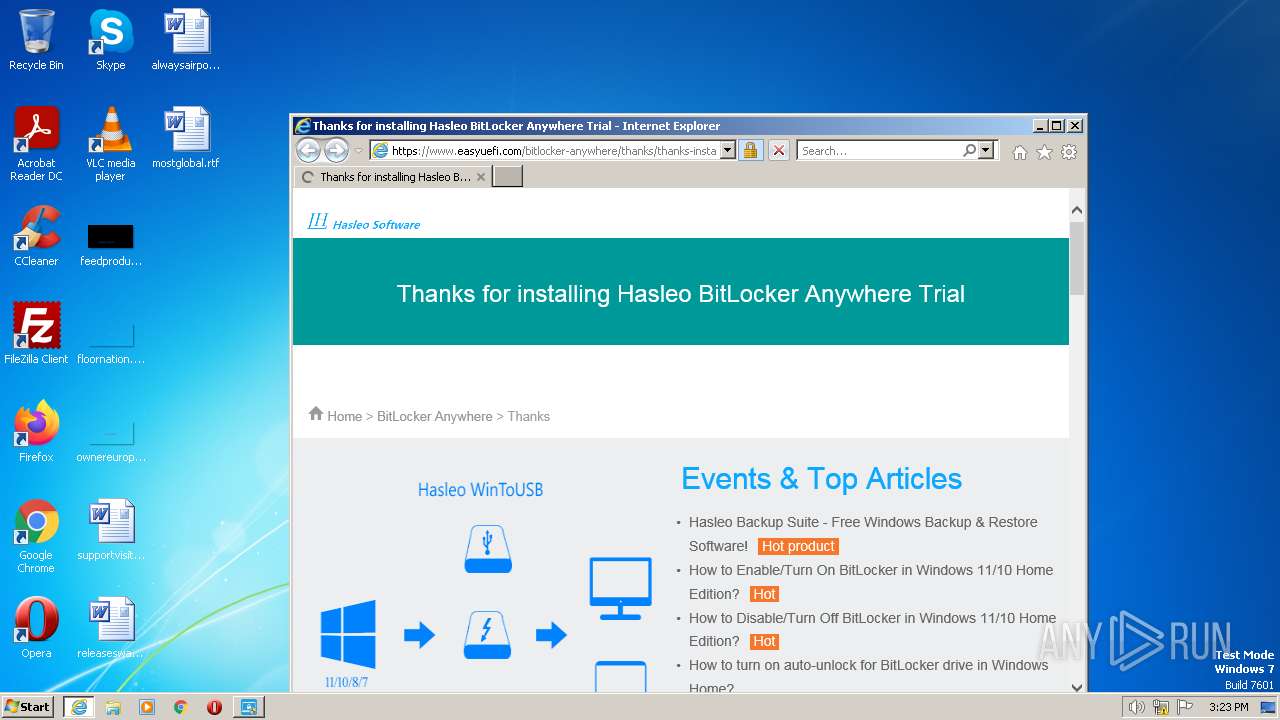The height and width of the screenshot is (720, 1280).
Task: Open the ownereurop desktop file
Action: (110, 440)
